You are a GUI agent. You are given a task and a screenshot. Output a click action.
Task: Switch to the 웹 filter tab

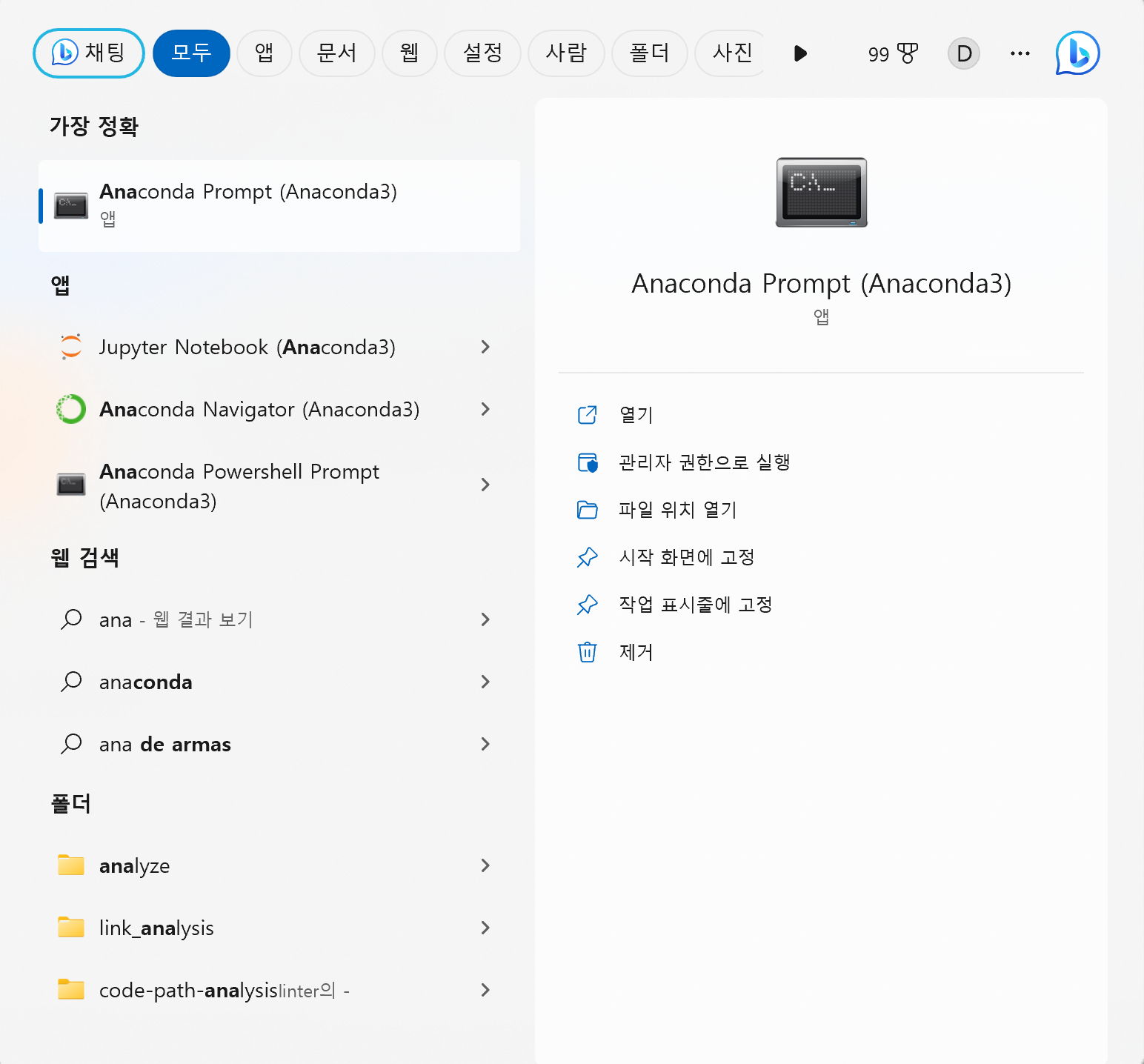pyautogui.click(x=410, y=53)
